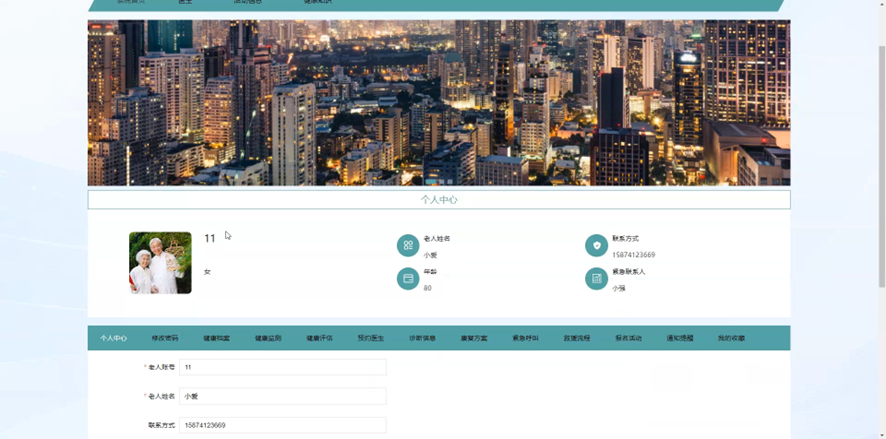Click username 11 beside the avatar
The image size is (886, 439).
[210, 238]
